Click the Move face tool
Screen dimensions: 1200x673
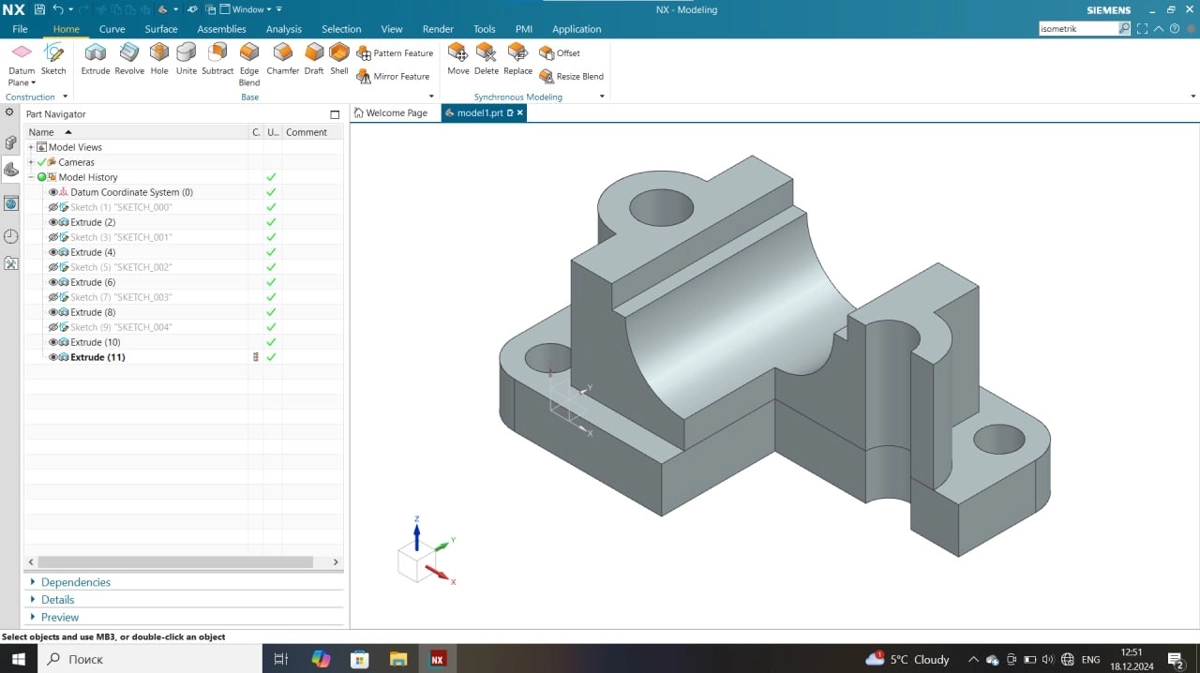pyautogui.click(x=458, y=59)
